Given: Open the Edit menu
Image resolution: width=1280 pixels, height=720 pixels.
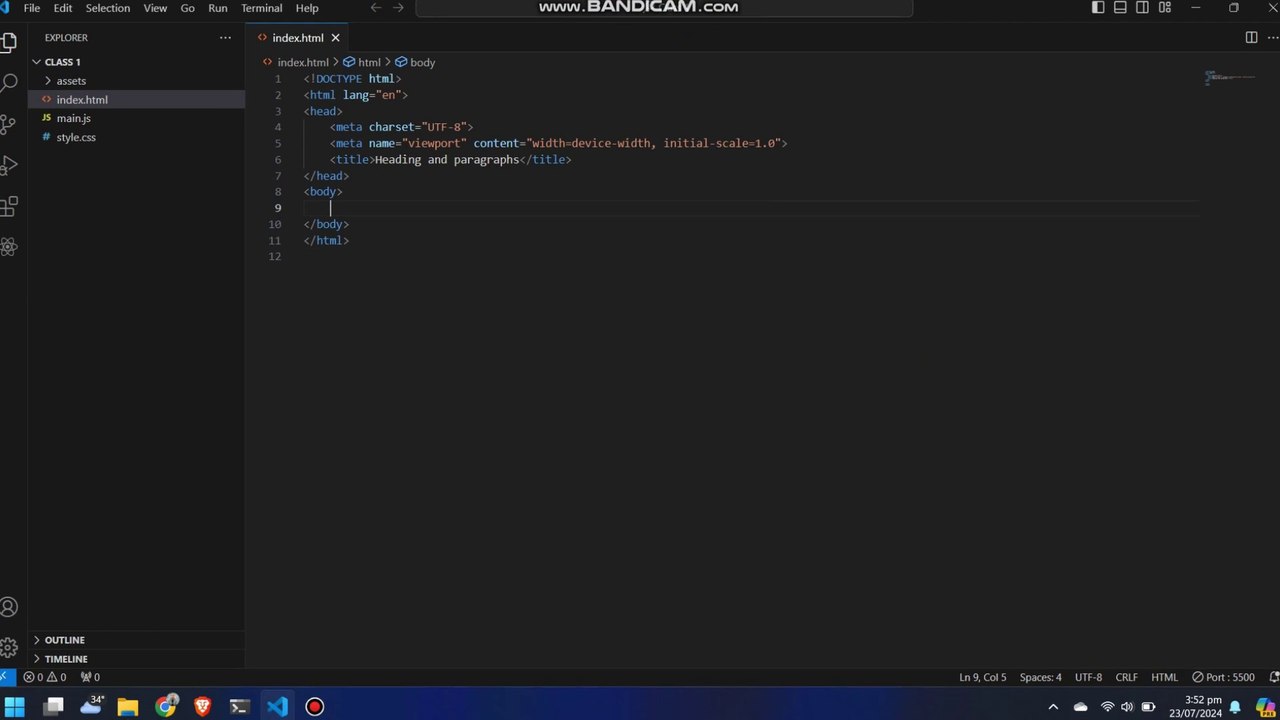Looking at the screenshot, I should point(63,8).
